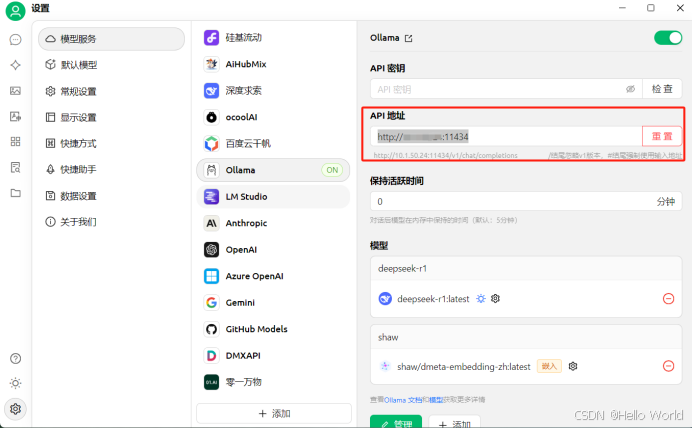Select 快捷助手 settings section

point(111,169)
